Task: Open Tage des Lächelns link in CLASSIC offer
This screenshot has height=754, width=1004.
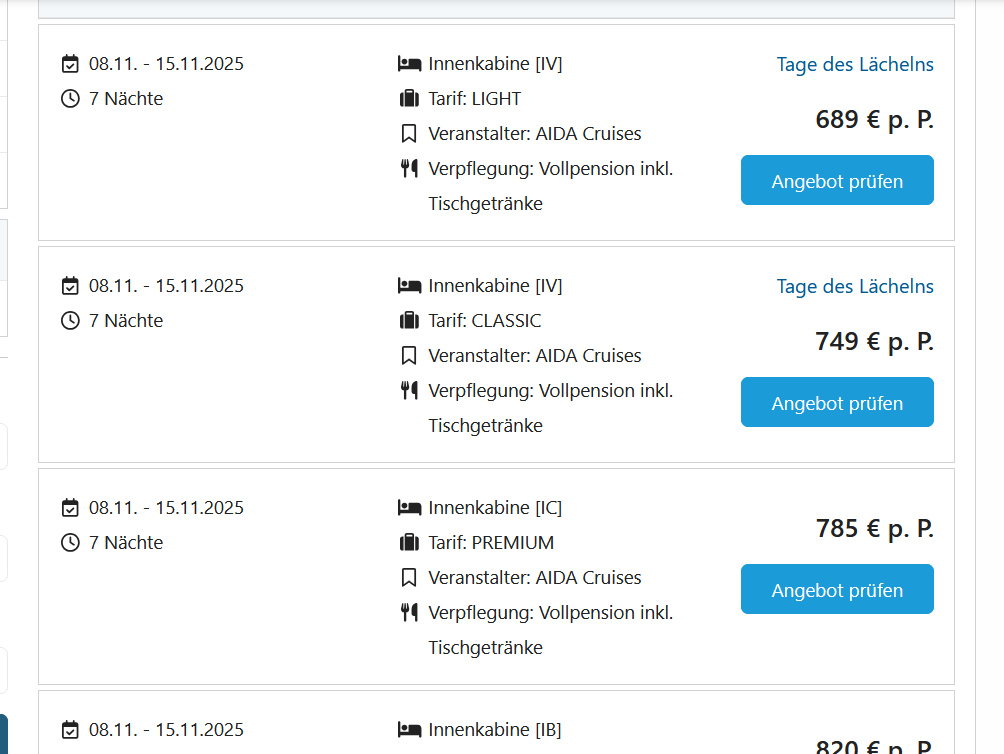Action: click(855, 287)
